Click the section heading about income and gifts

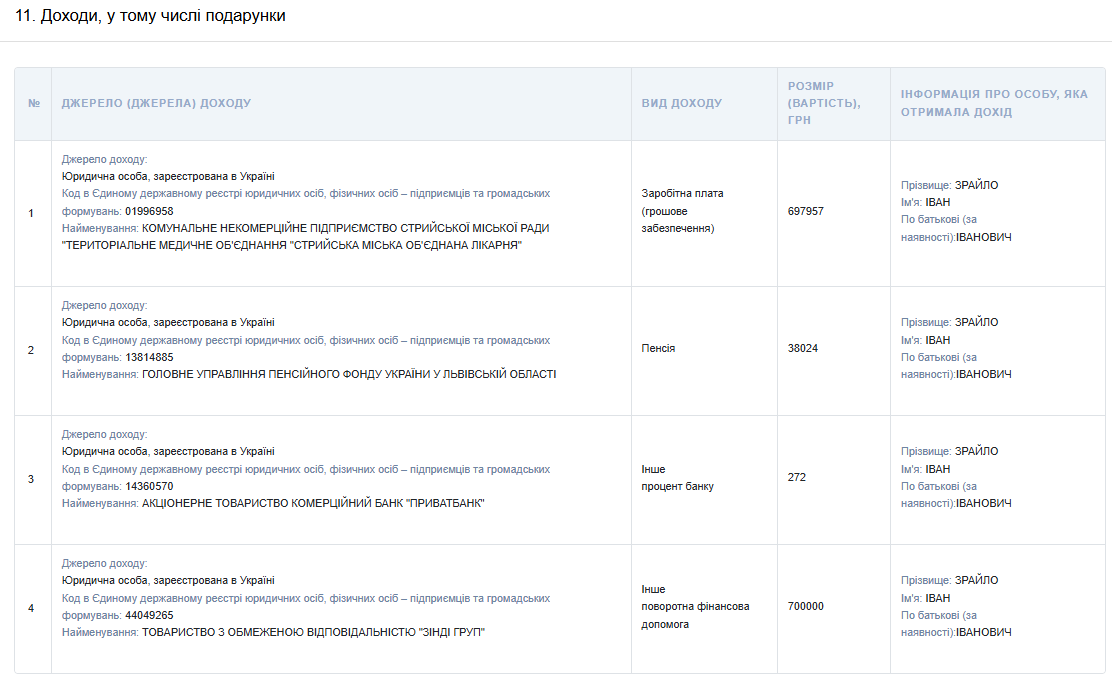pos(150,16)
